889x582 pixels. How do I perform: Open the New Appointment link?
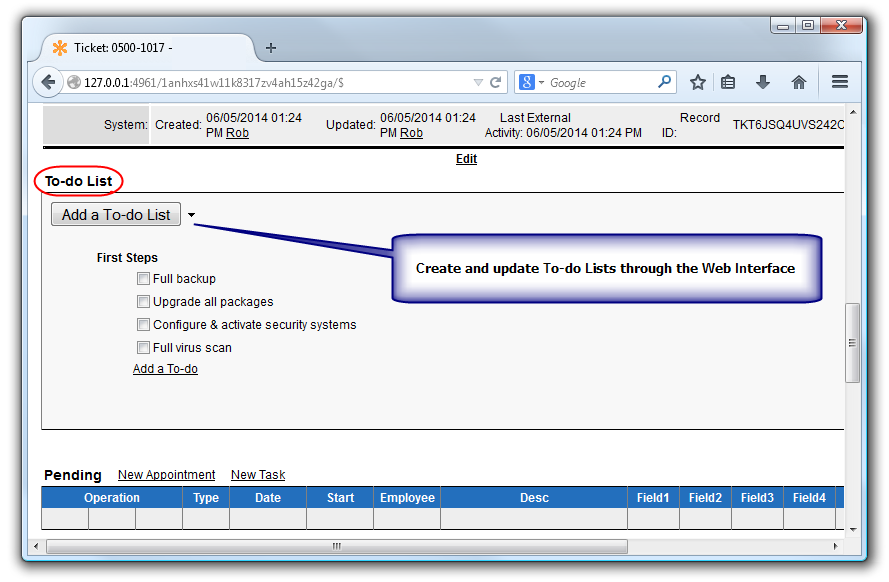[x=166, y=474]
